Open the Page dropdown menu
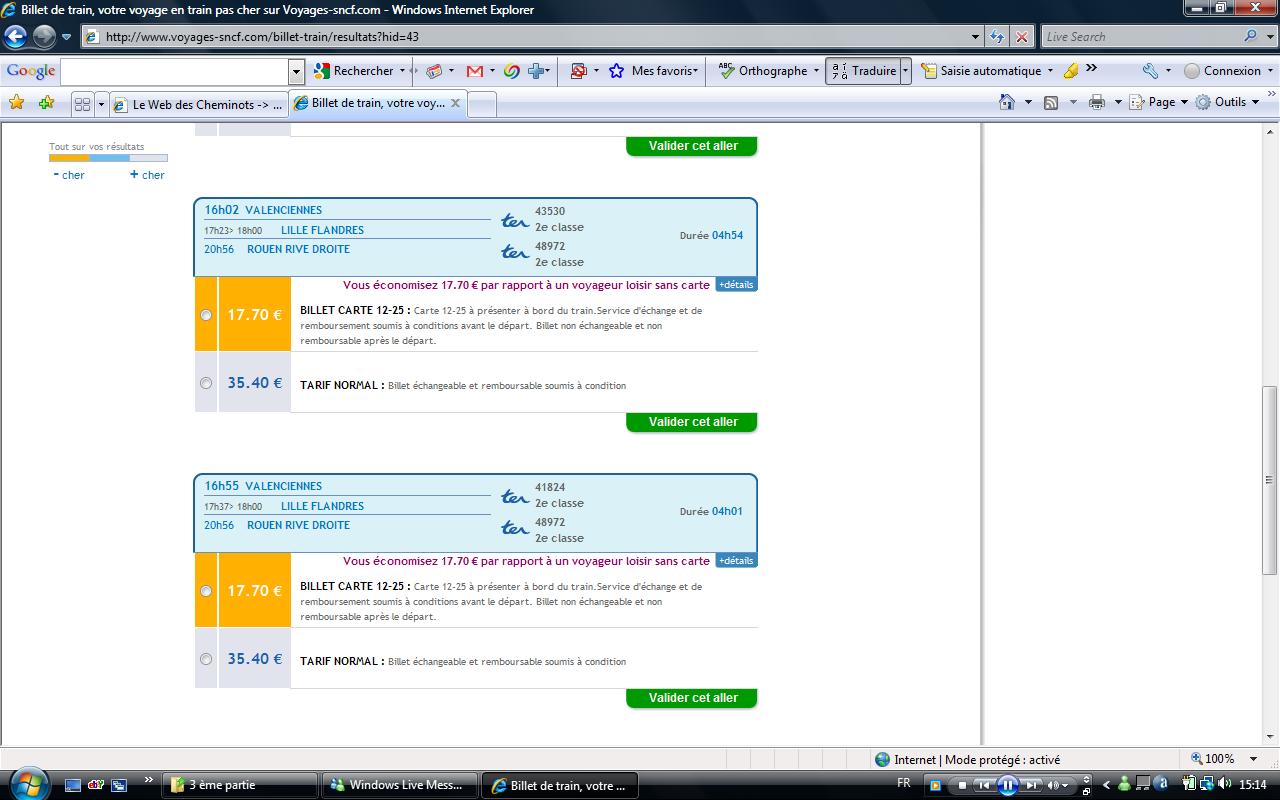This screenshot has height=800, width=1280. pos(1160,102)
